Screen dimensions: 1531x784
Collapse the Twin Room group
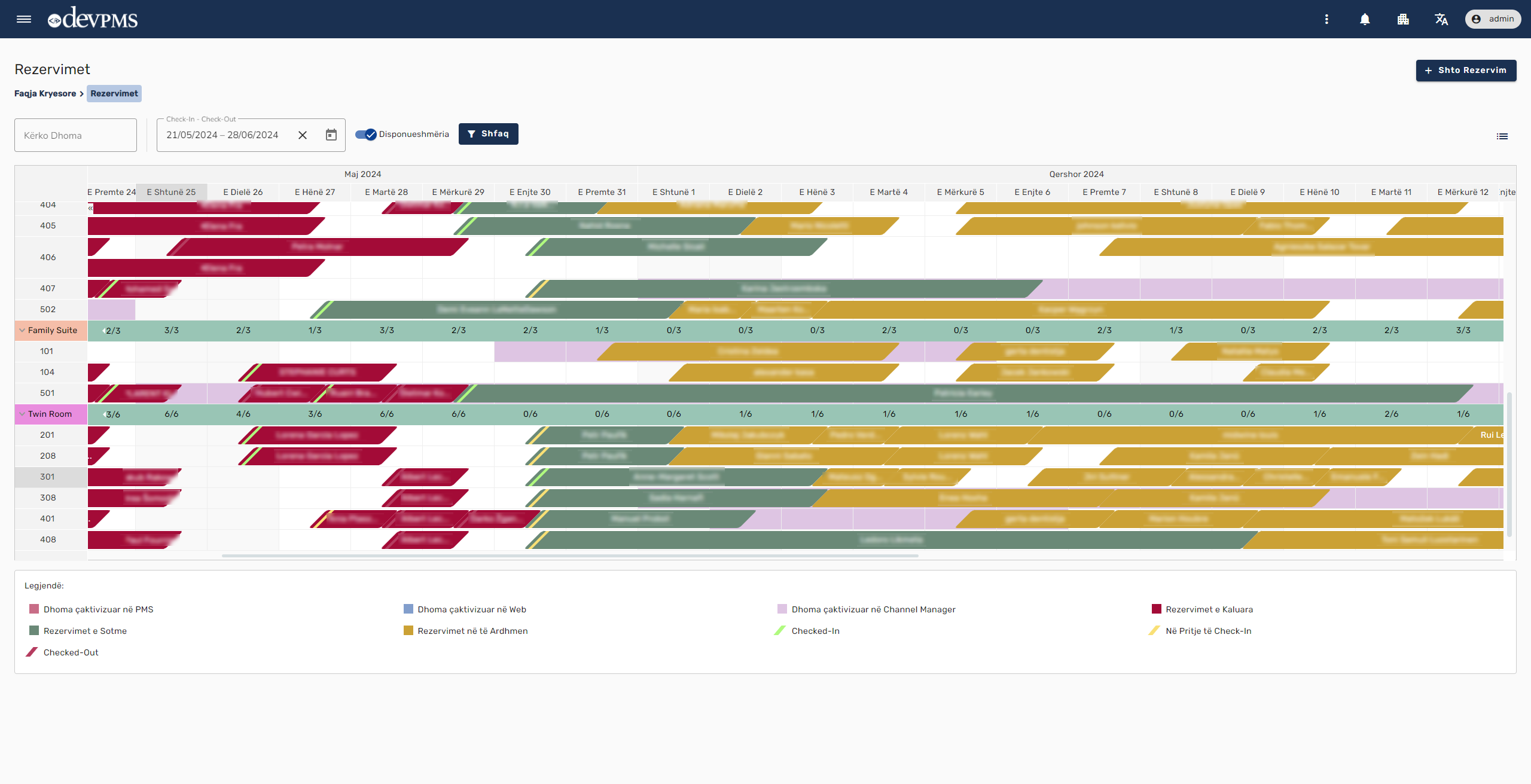(22, 414)
